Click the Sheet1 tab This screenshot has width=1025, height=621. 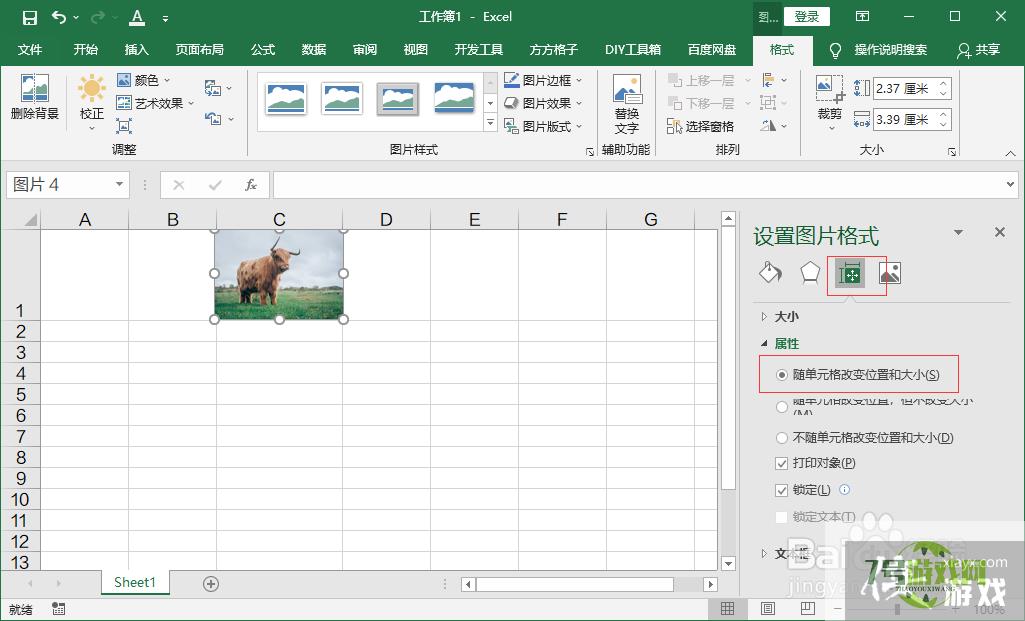(135, 582)
